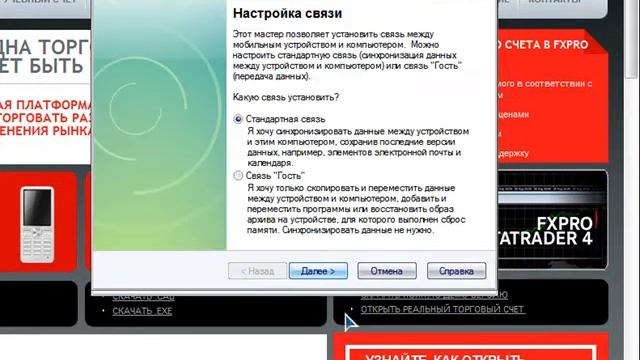This screenshot has width=640, height=360.
Task: Click the browser vertical scrollbar thumb
Action: pyautogui.click(x=632, y=39)
